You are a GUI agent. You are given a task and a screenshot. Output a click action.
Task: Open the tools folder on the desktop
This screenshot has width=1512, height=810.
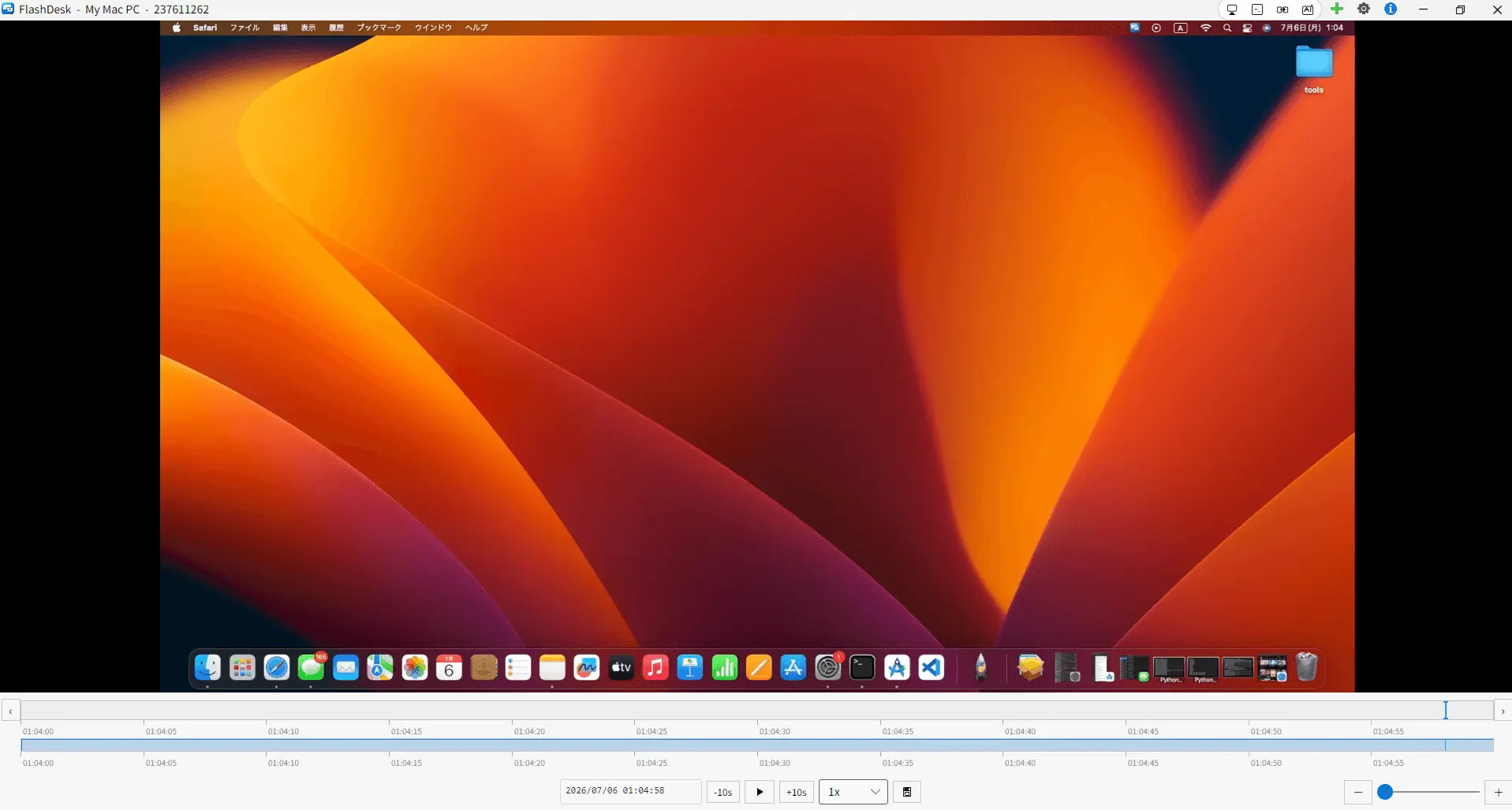coord(1314,62)
